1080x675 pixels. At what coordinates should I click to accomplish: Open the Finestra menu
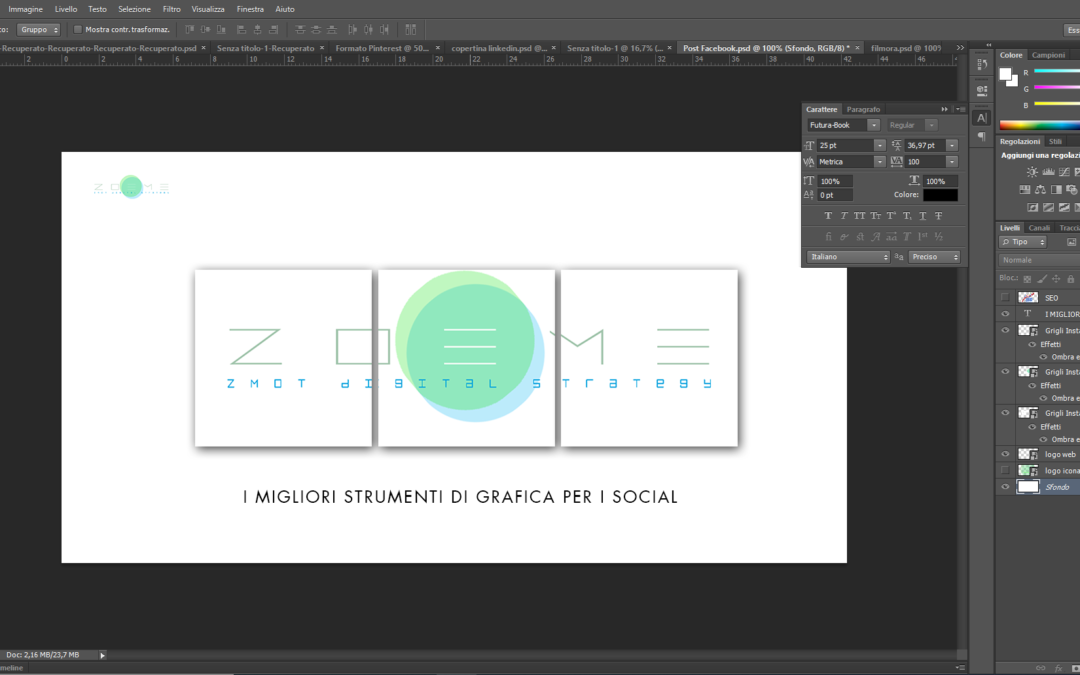(250, 9)
